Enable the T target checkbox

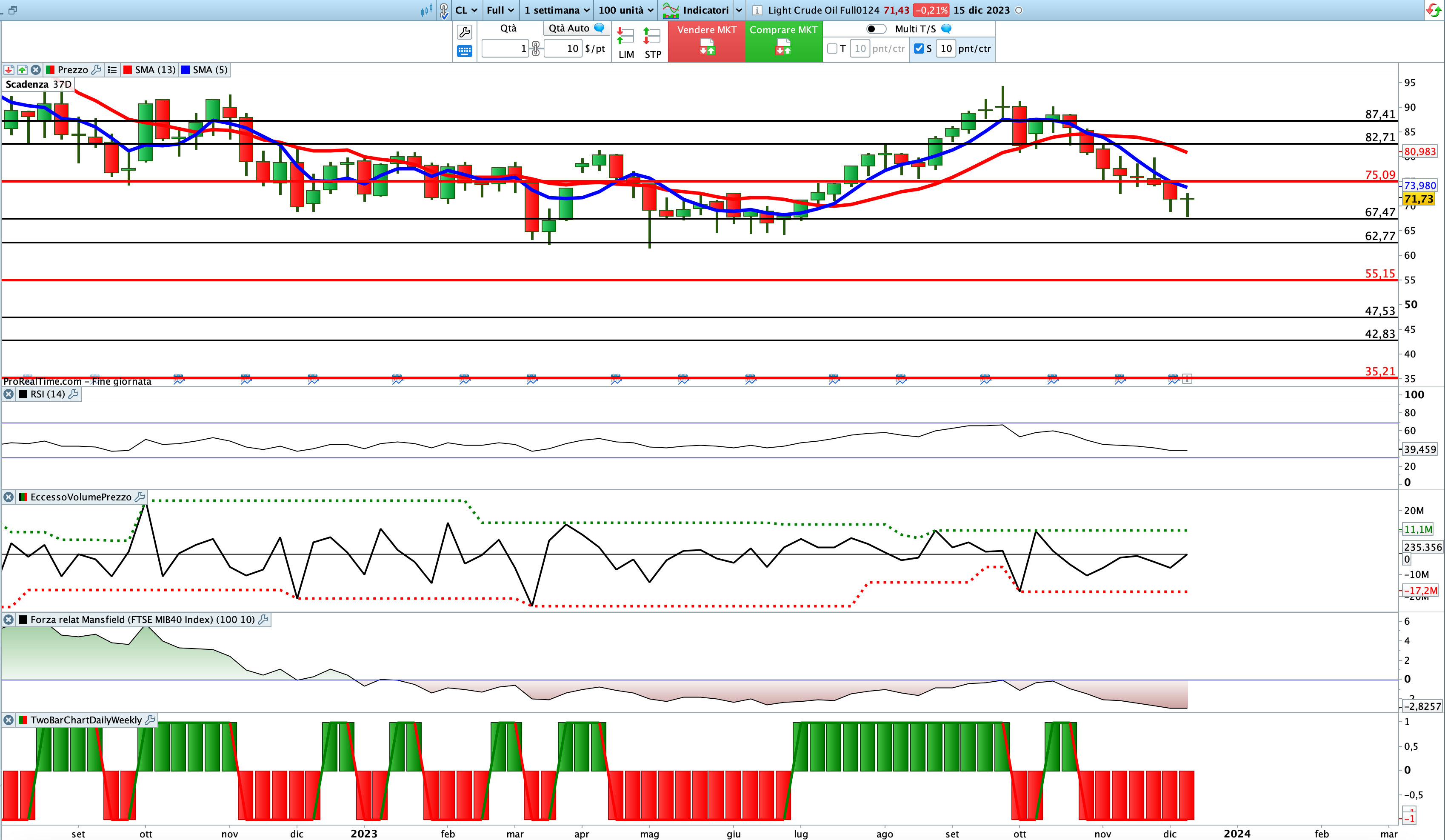[x=832, y=49]
